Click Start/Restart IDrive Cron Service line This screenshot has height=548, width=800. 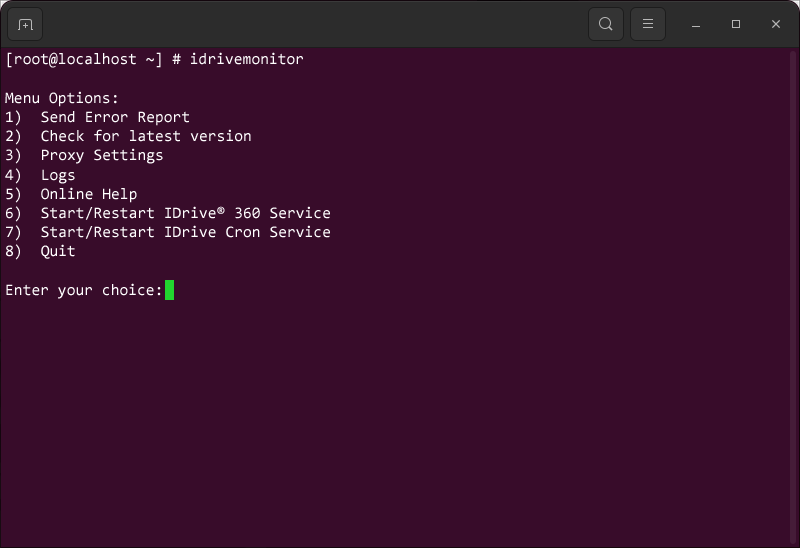(x=185, y=232)
